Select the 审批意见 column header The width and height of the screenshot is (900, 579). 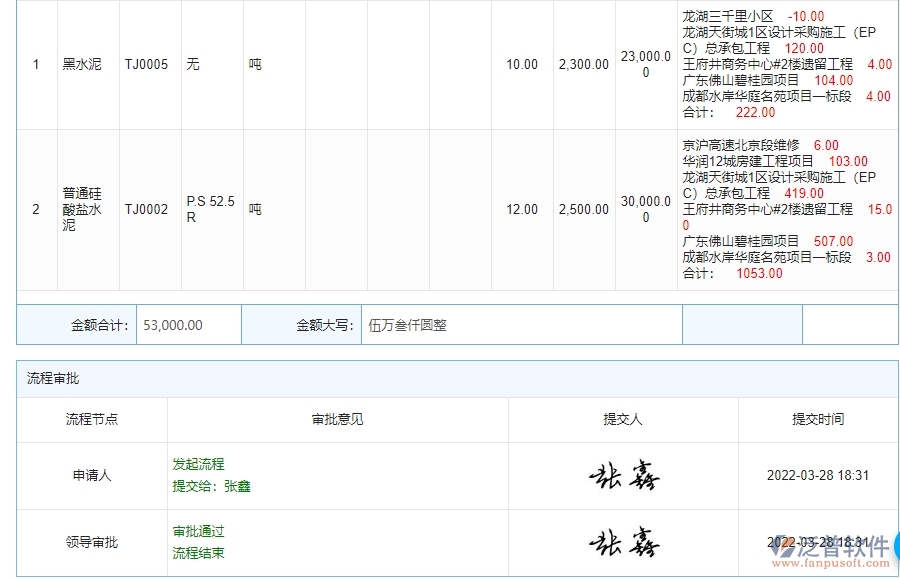click(x=336, y=419)
